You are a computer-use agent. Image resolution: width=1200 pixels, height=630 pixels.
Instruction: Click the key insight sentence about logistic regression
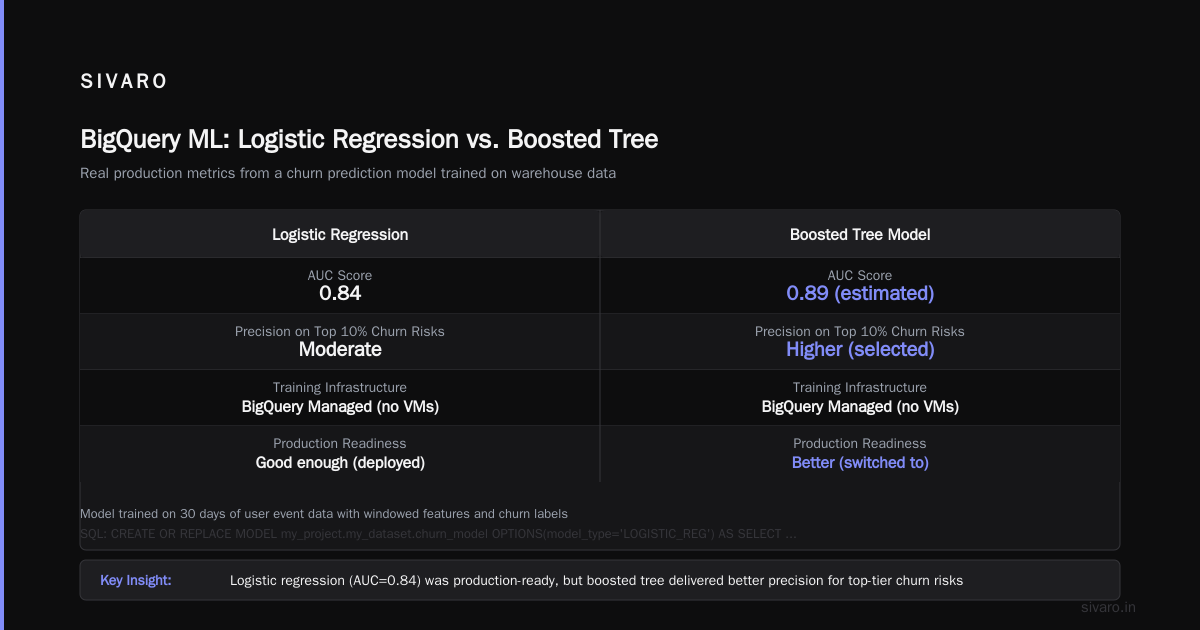(x=596, y=580)
